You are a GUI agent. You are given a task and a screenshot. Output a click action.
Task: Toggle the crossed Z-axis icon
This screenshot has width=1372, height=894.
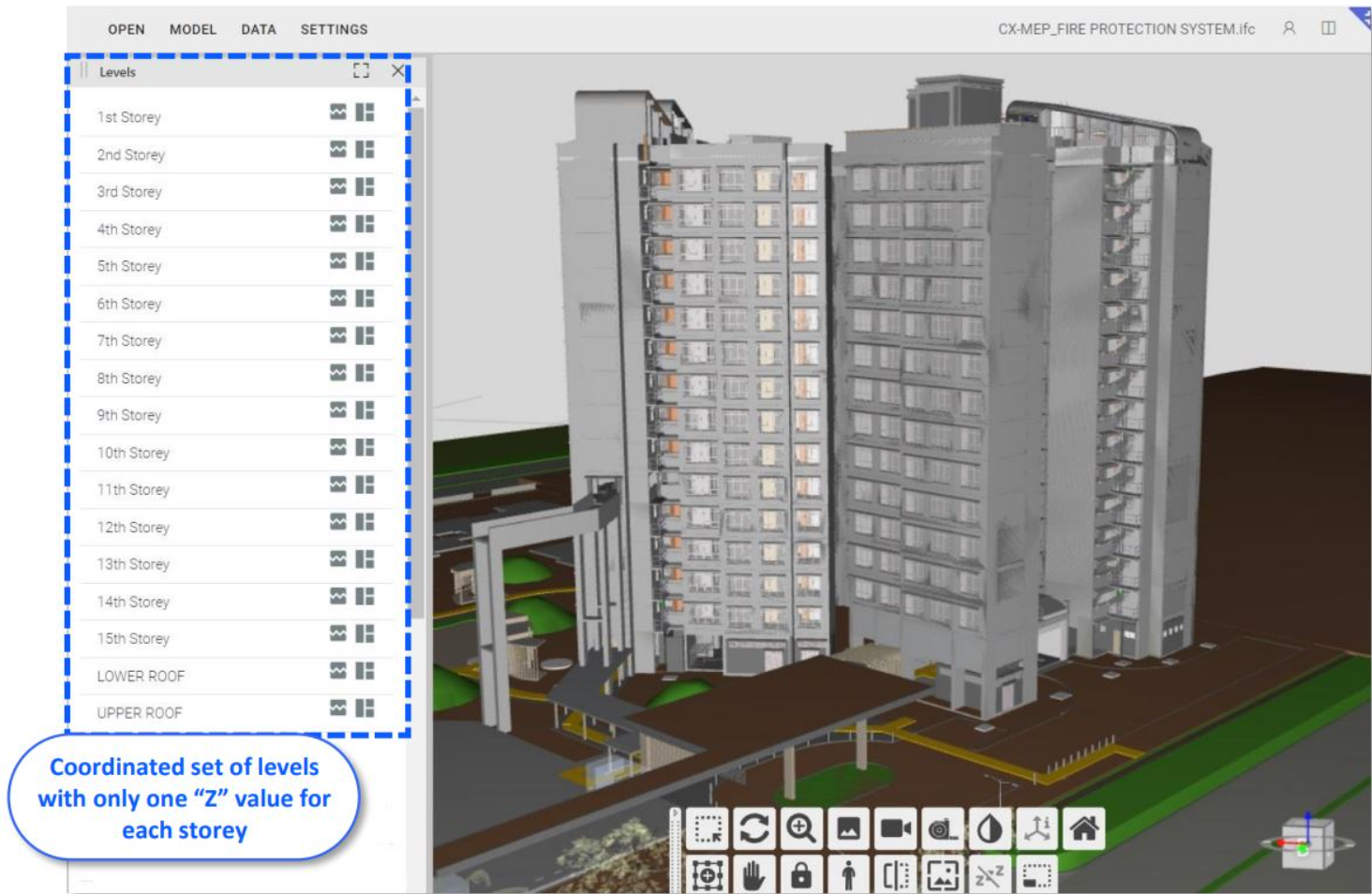tap(989, 875)
